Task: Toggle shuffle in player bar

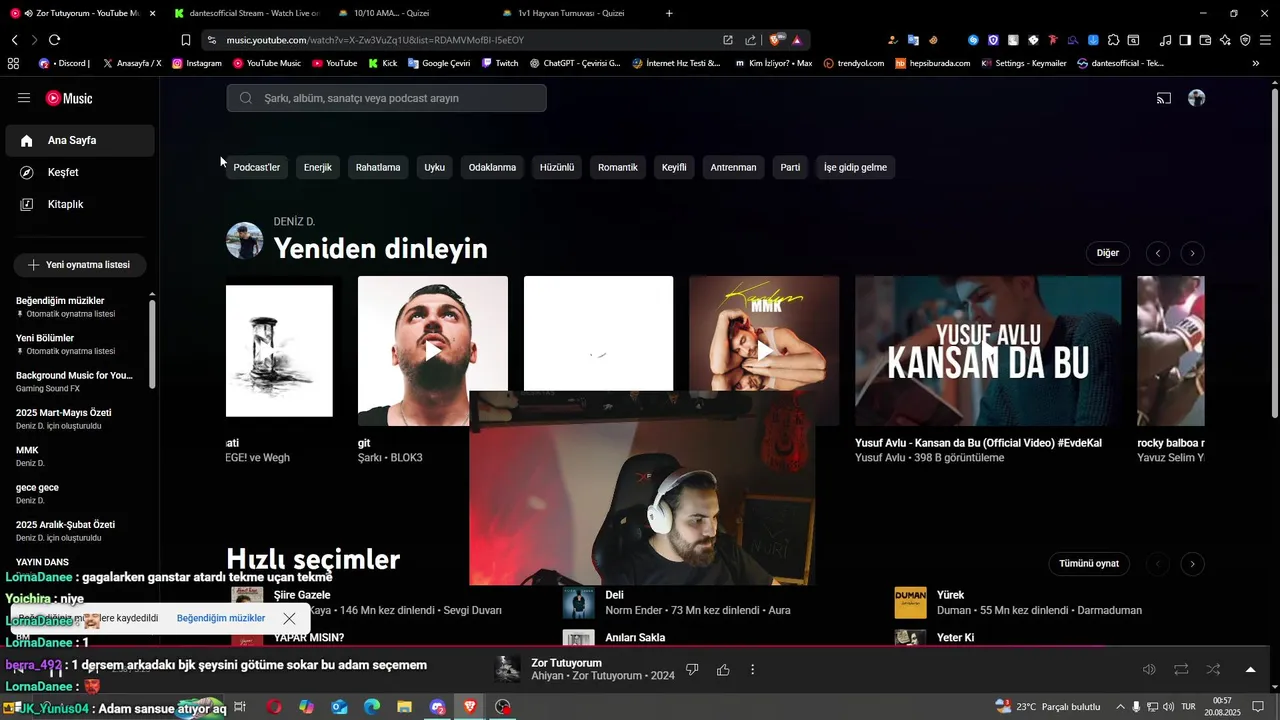Action: 1213,669
